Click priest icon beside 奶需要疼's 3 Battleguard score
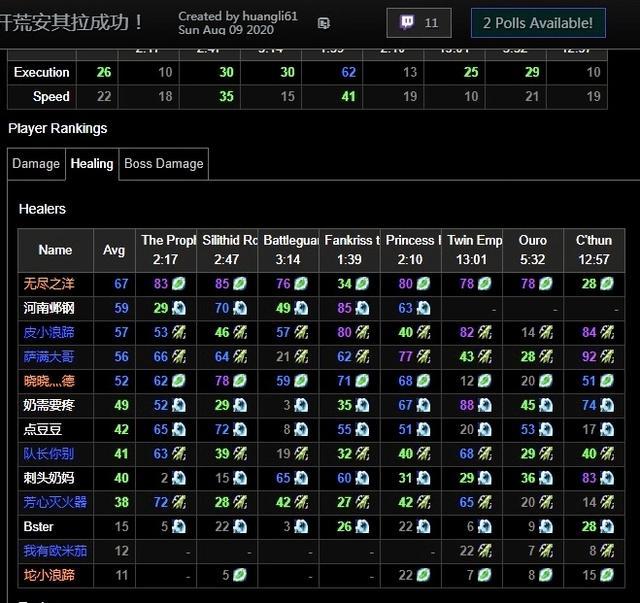The image size is (640, 603). [x=301, y=405]
